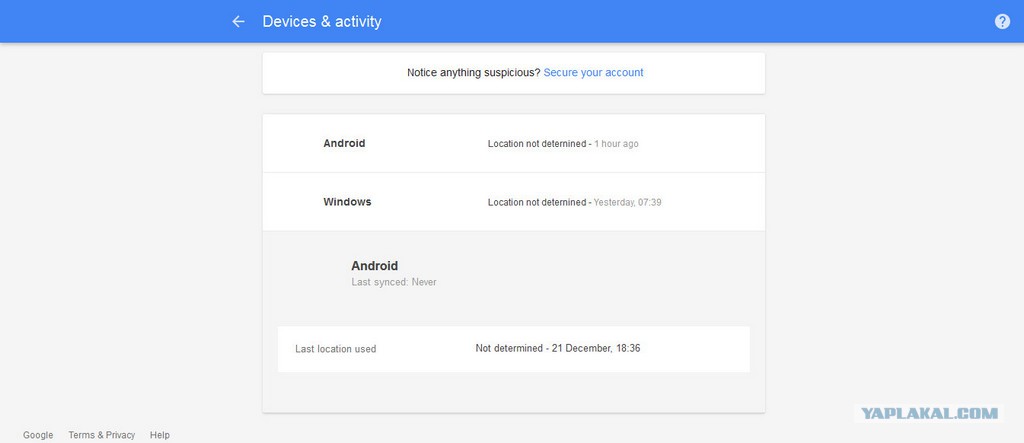1024x443 pixels.
Task: Click the '1 hour ago' timestamp
Action: tap(616, 144)
